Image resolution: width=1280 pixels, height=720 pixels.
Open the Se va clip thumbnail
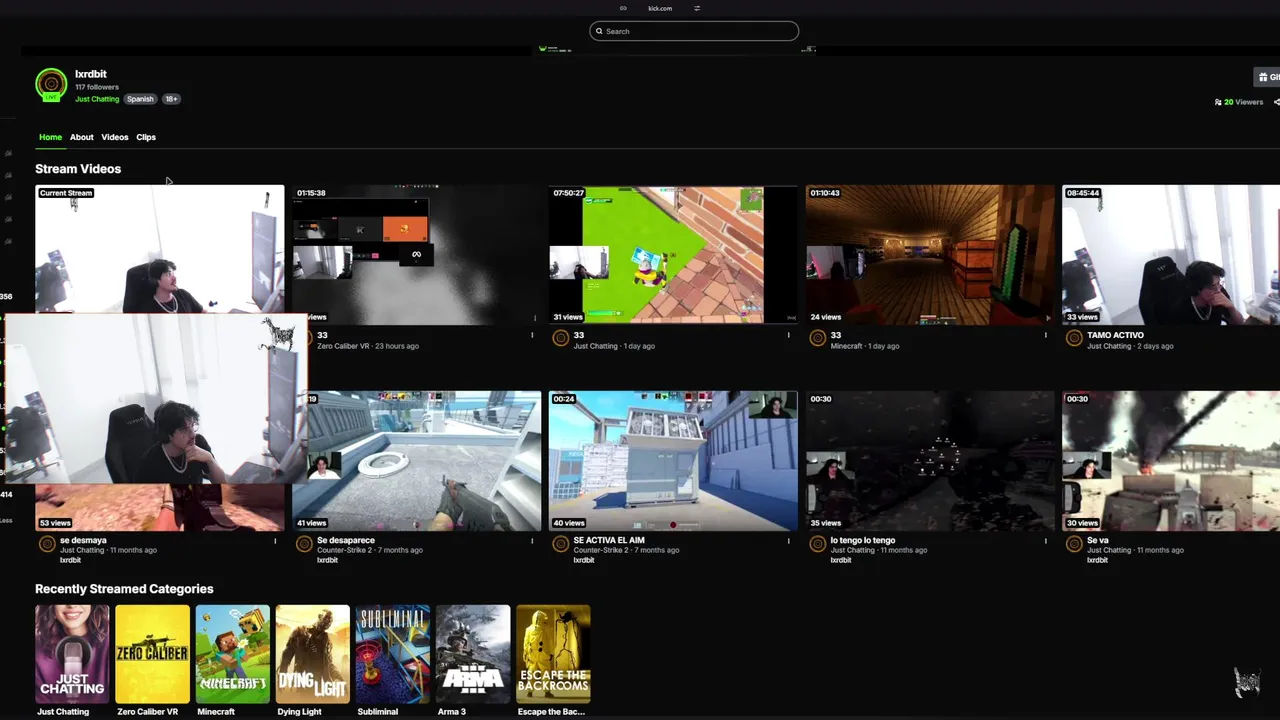tap(1171, 460)
